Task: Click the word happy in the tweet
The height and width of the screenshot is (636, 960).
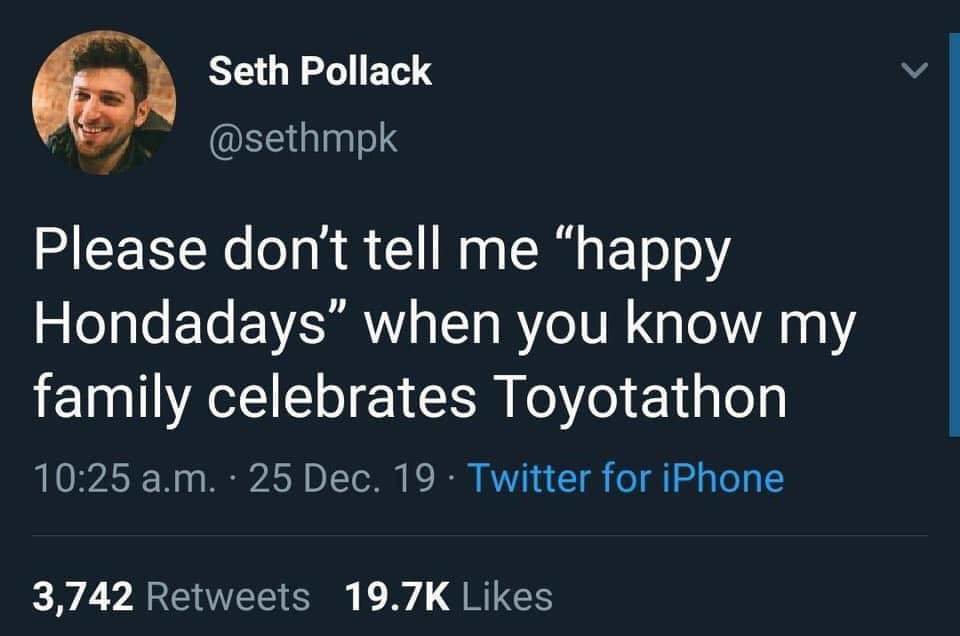Action: tap(653, 254)
